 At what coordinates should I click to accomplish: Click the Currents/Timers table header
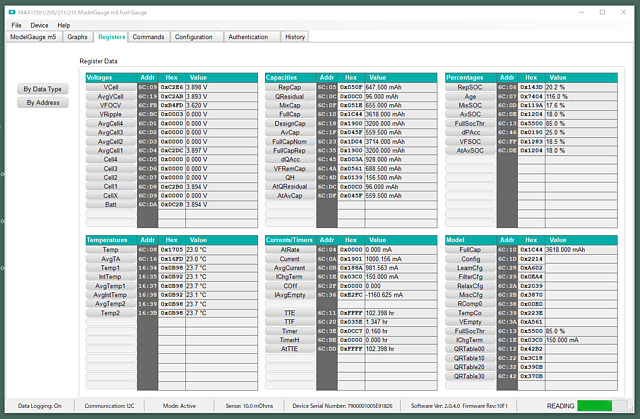coord(291,240)
